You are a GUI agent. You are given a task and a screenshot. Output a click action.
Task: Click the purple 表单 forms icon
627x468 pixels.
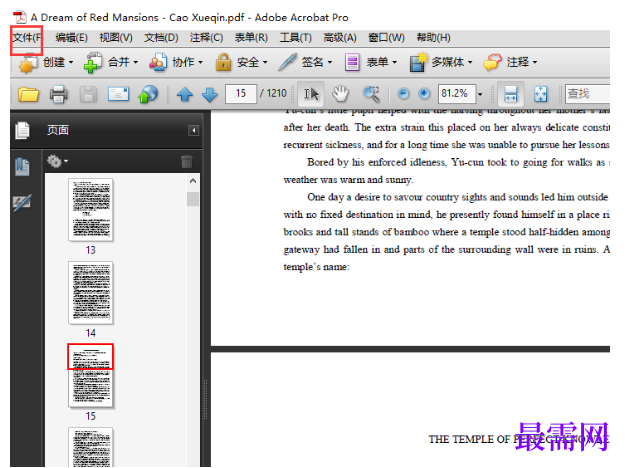352,63
